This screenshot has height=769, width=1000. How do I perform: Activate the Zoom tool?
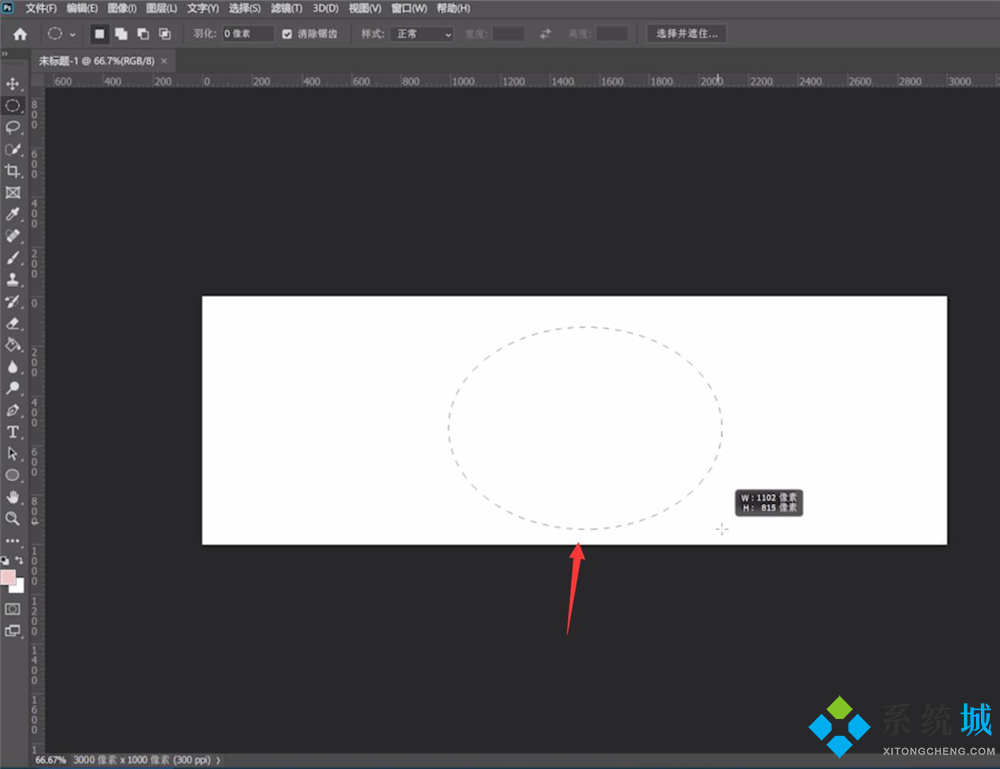coord(13,518)
